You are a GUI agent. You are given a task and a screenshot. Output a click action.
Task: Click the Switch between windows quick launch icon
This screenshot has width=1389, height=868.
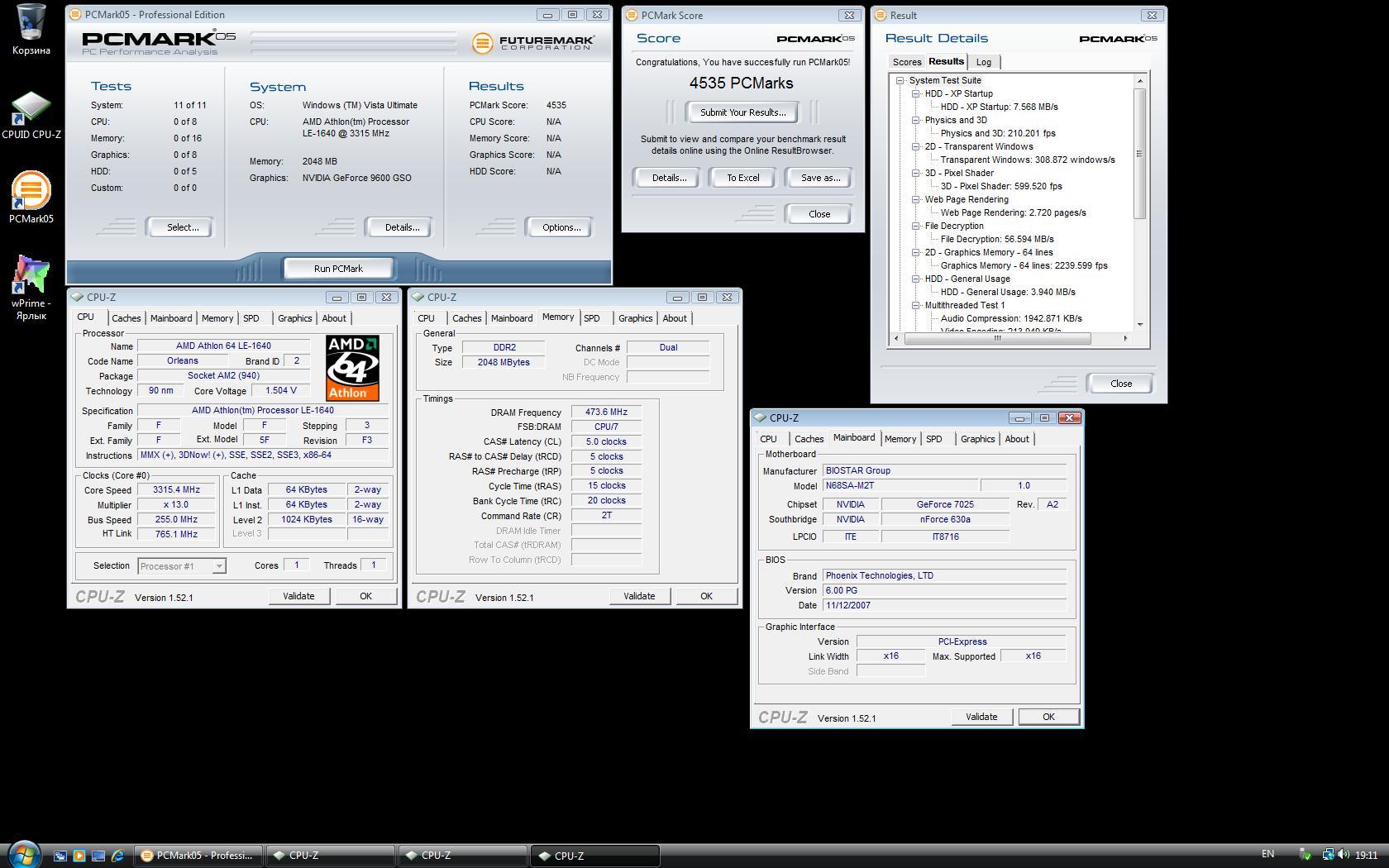(60, 856)
